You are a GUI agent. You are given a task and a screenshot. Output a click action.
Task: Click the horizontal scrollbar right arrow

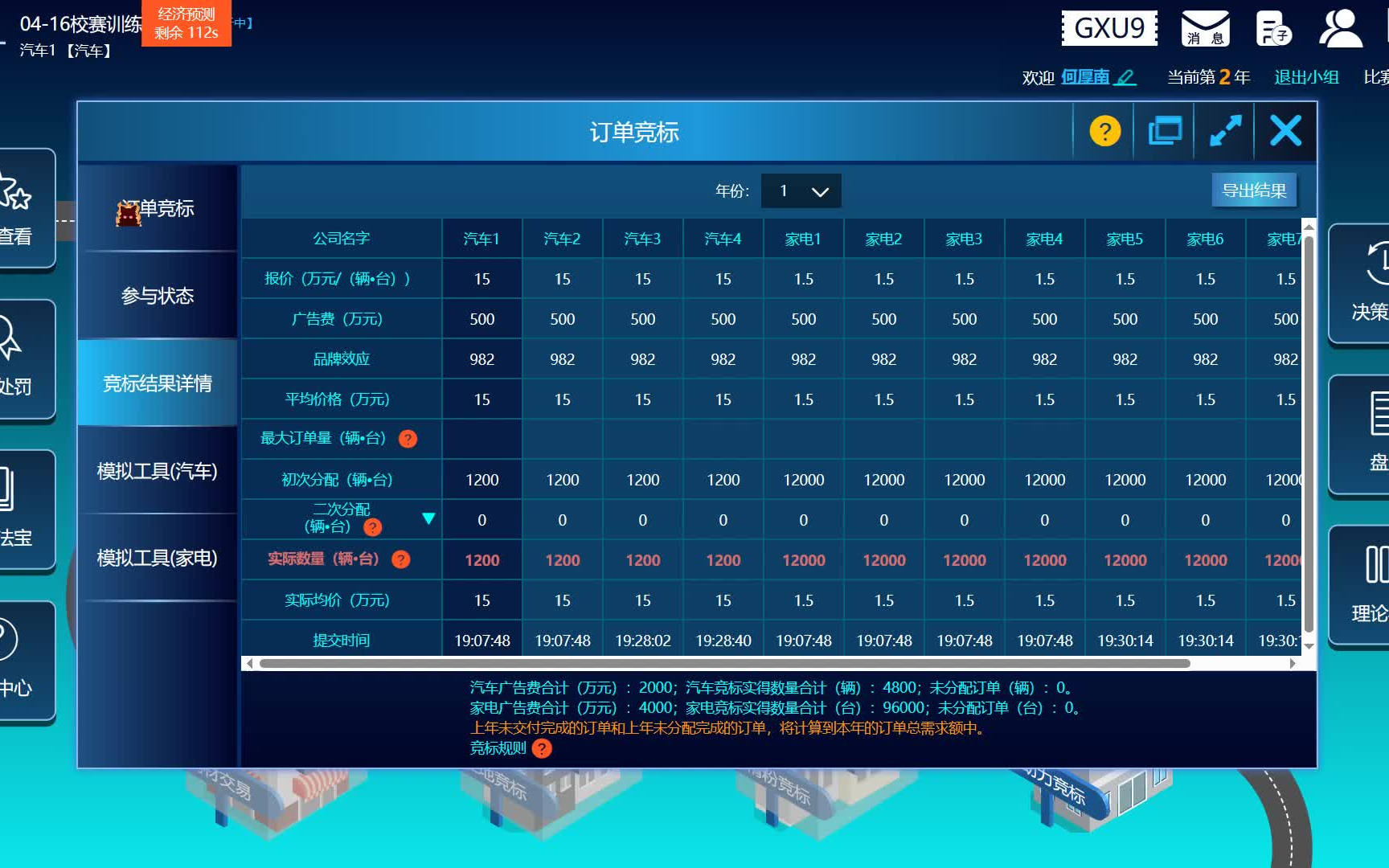pyautogui.click(x=1293, y=664)
